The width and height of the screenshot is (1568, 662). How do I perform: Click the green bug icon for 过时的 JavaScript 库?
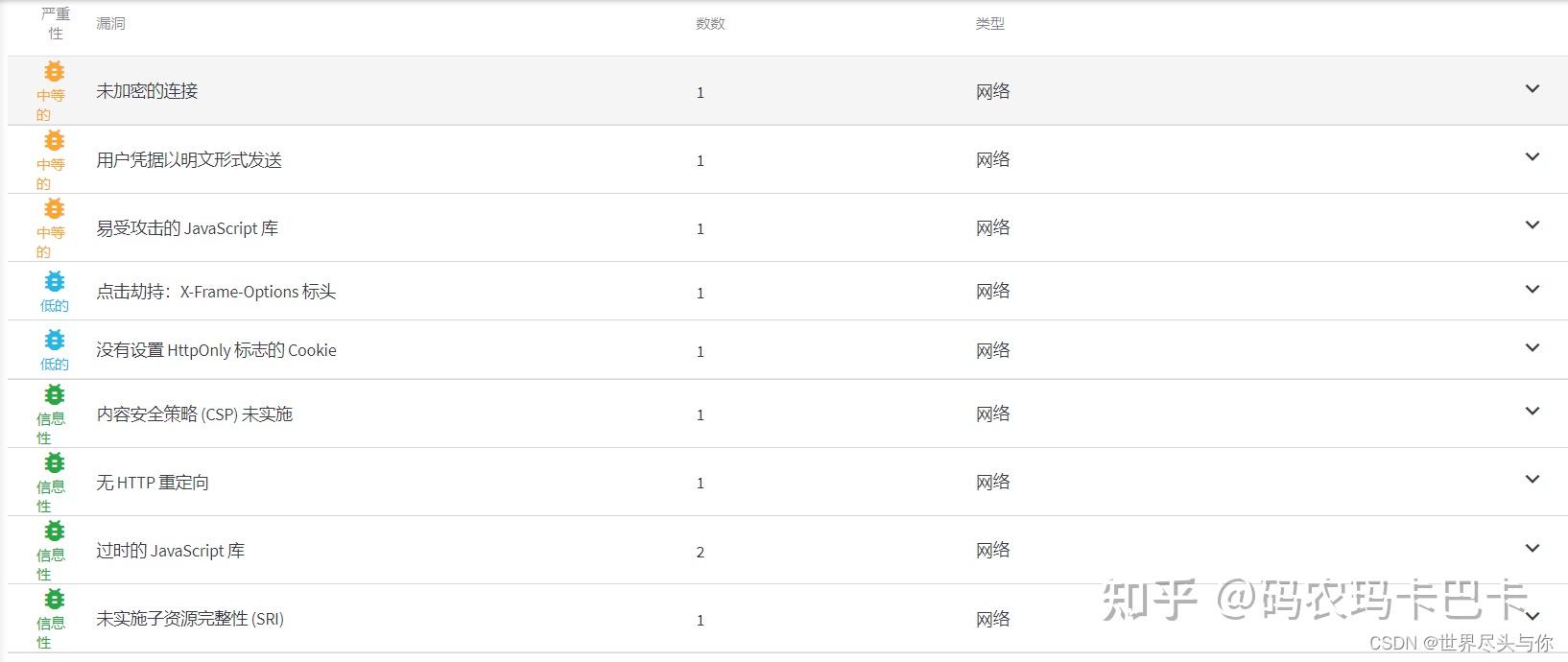coord(55,532)
